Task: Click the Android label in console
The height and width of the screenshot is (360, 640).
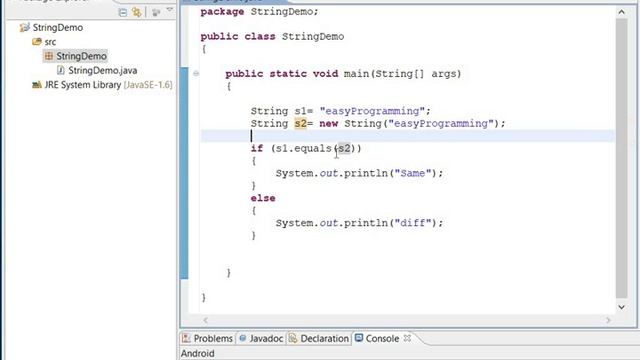Action: click(x=198, y=353)
